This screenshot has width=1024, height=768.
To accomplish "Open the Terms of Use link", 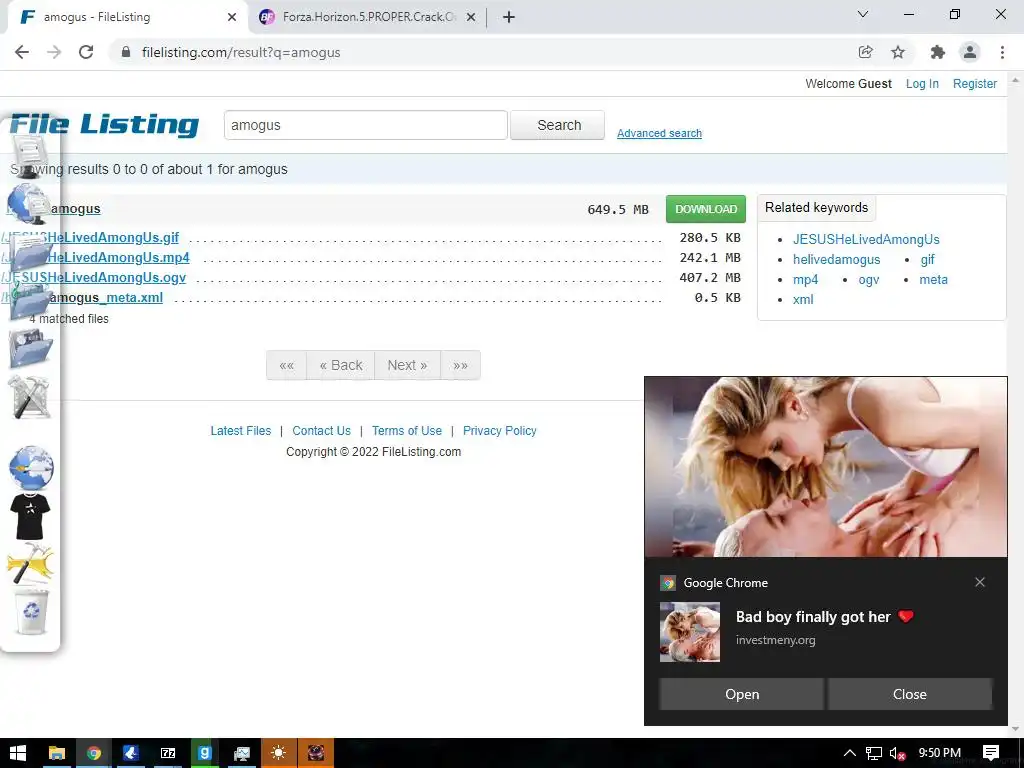I will 407,431.
